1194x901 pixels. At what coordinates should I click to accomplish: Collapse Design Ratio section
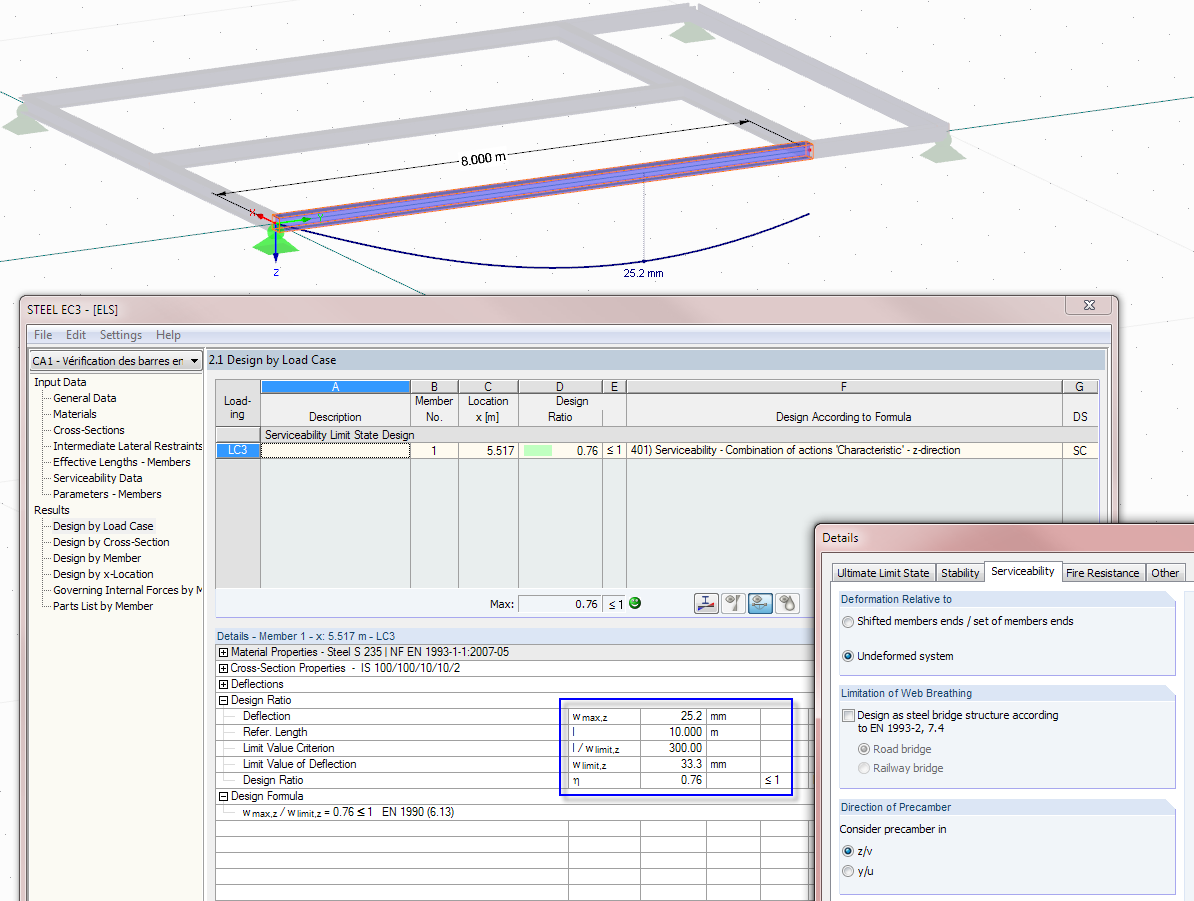tap(223, 701)
